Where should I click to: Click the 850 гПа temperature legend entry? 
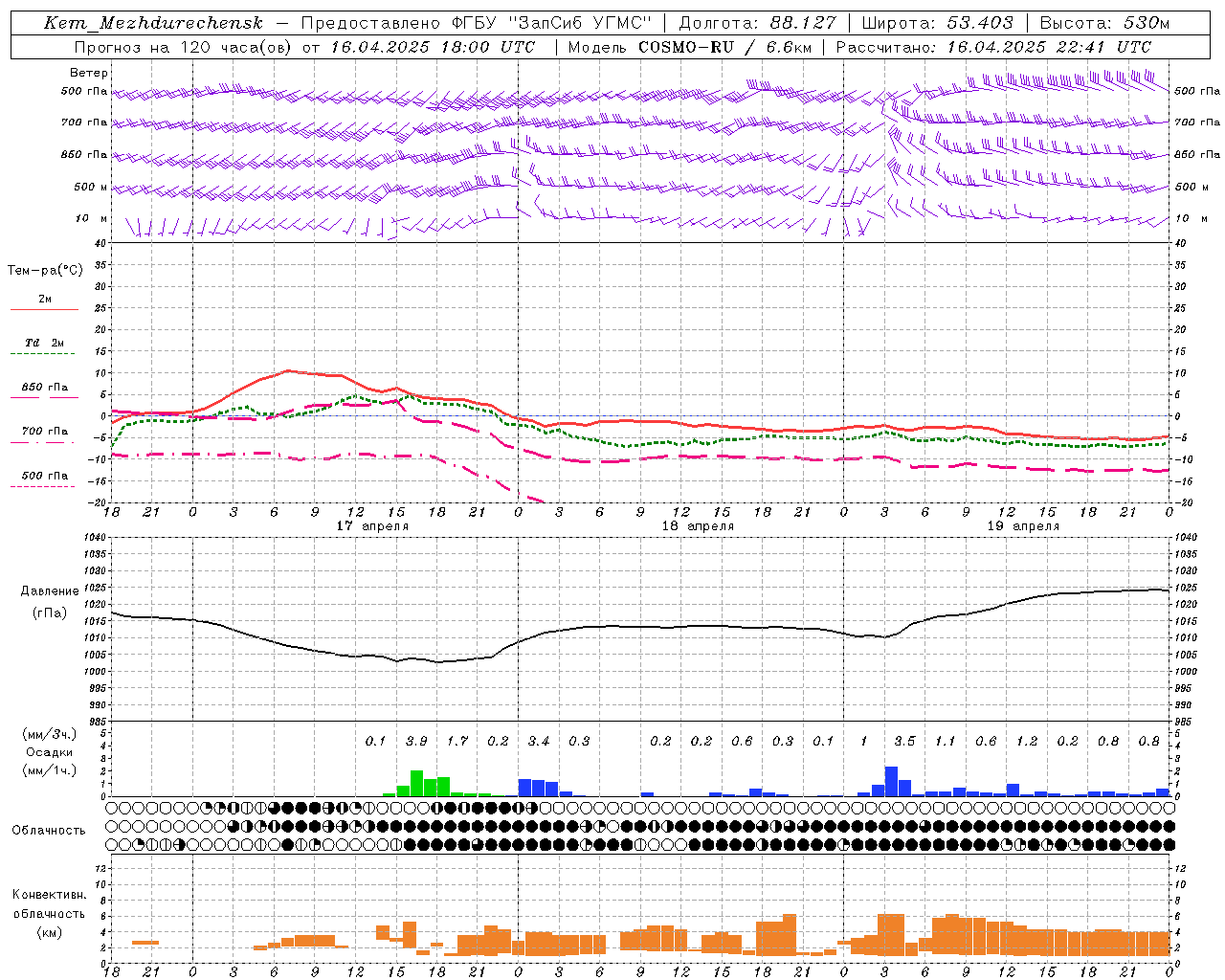pyautogui.click(x=45, y=388)
